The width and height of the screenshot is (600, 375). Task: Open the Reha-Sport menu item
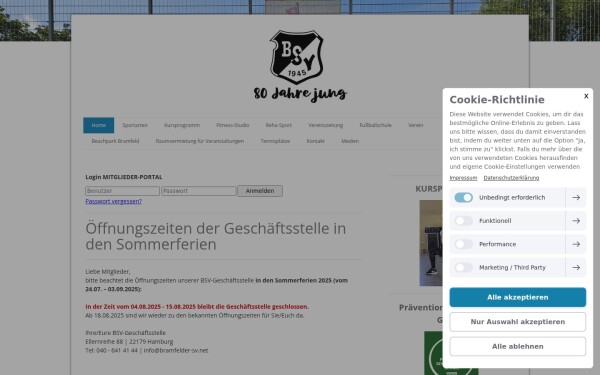279,125
